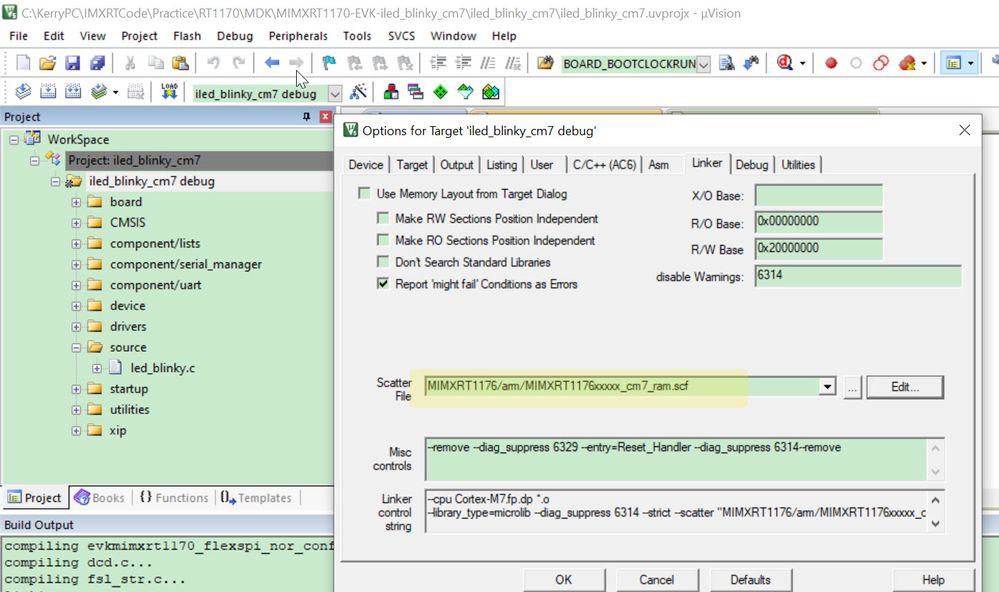The image size is (999, 592).
Task: Click the disable Warnings field
Action: click(858, 275)
